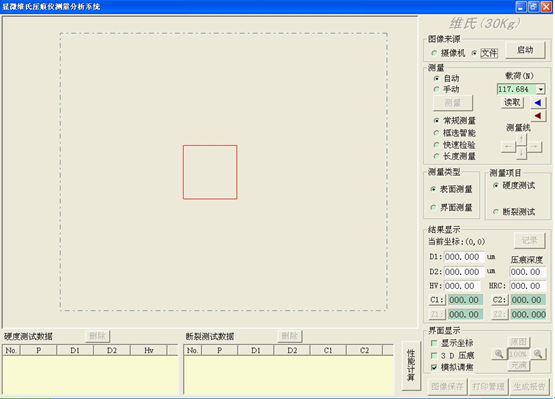
Task: Move measurement line right with 测量线 right arrow
Action: [534, 146]
